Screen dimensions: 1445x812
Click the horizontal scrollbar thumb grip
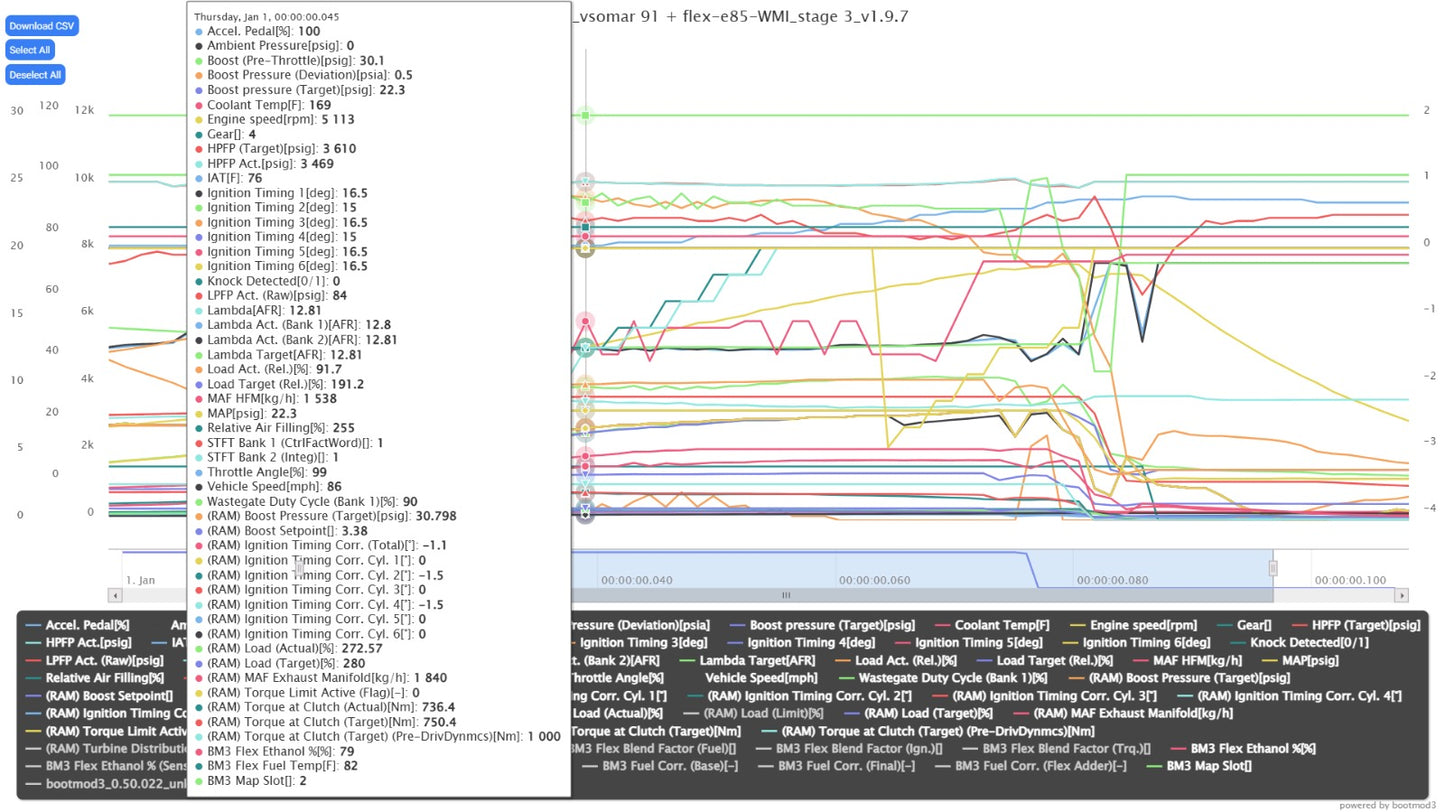[786, 595]
